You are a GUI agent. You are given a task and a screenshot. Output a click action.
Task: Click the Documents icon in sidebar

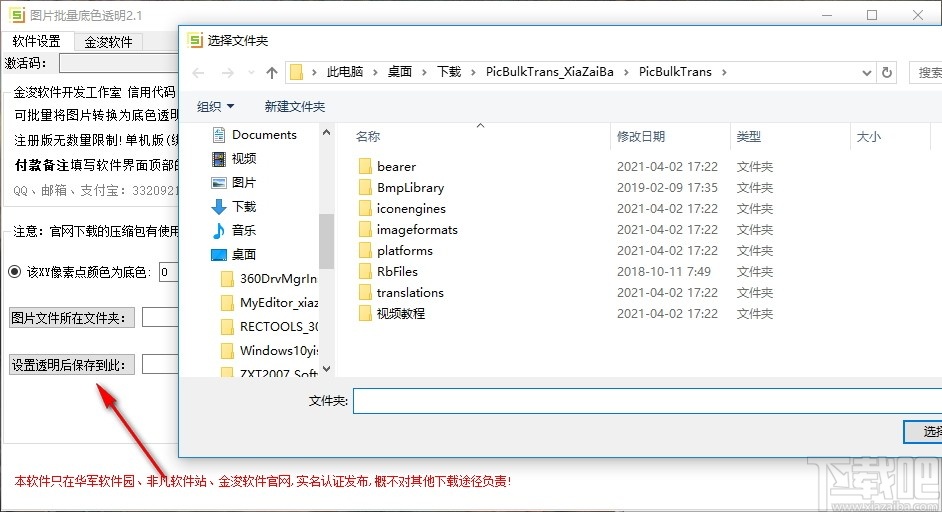coord(219,135)
